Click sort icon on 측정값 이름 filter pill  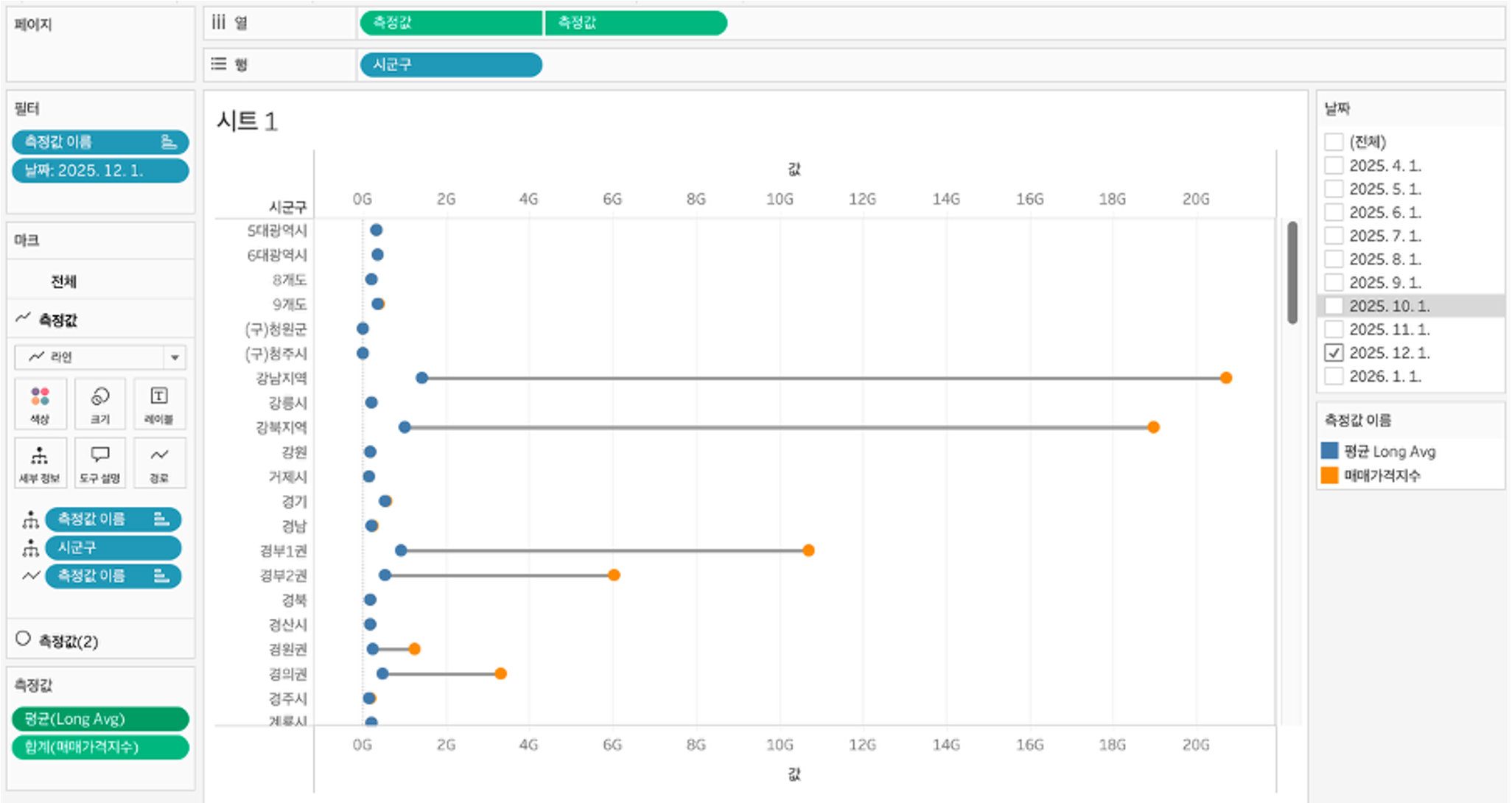[169, 141]
